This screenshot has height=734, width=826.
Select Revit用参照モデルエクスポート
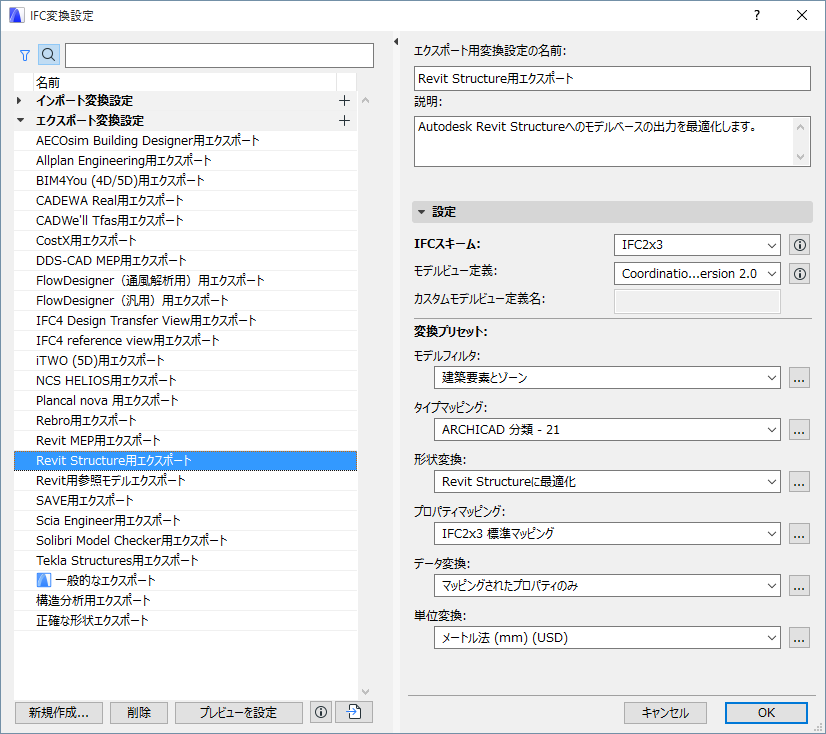click(x=185, y=481)
